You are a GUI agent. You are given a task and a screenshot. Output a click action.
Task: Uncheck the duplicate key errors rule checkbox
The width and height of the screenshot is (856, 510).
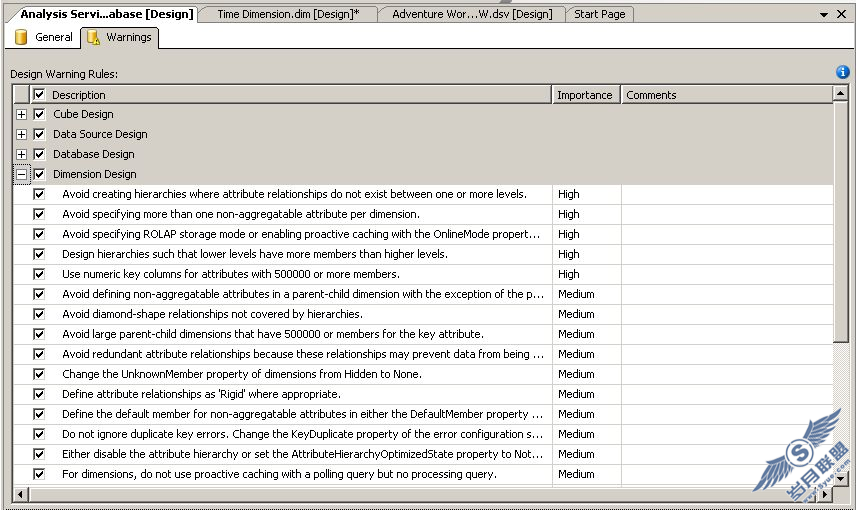(x=39, y=434)
